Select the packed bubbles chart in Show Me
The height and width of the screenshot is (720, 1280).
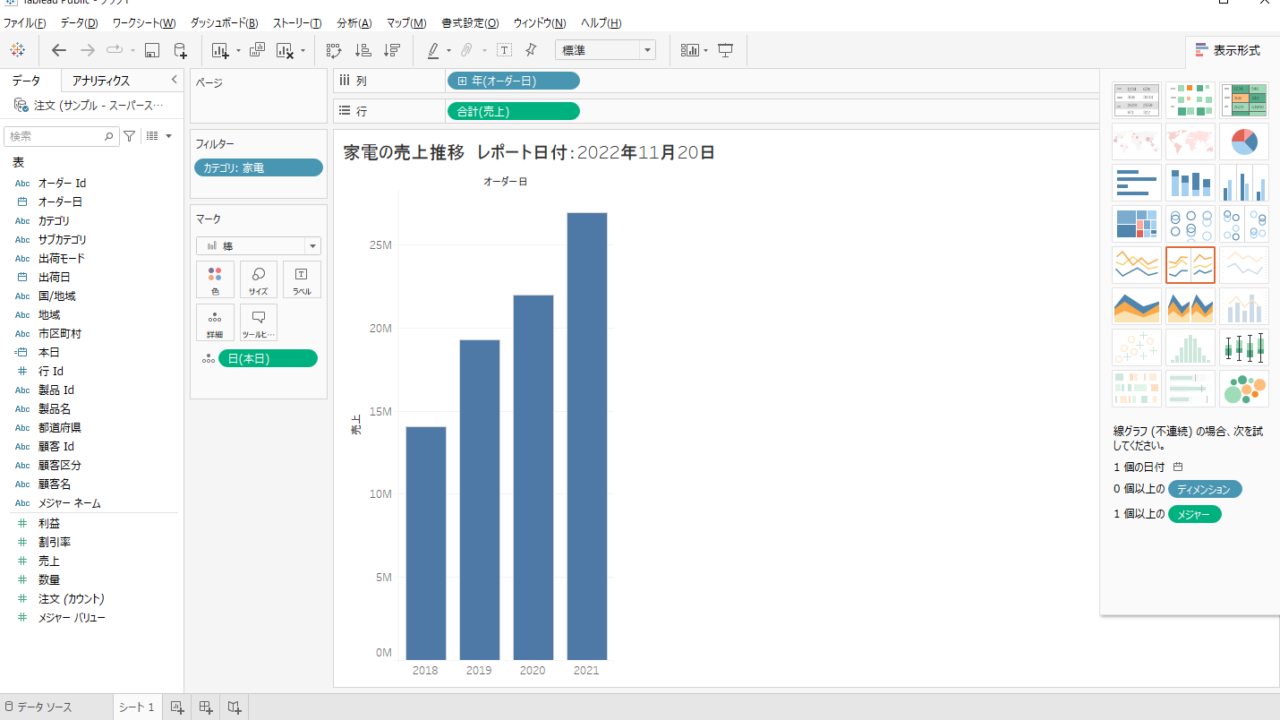point(1244,388)
